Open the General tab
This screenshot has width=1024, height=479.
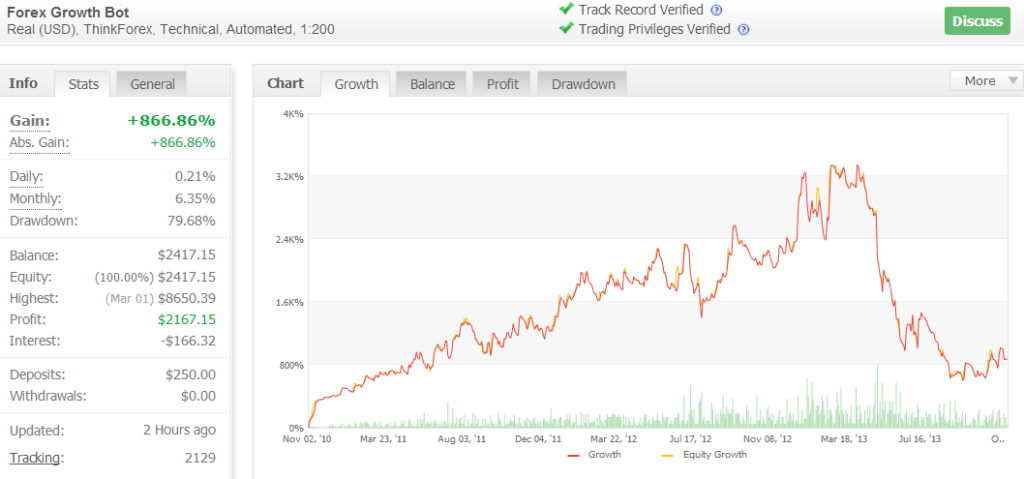point(152,84)
